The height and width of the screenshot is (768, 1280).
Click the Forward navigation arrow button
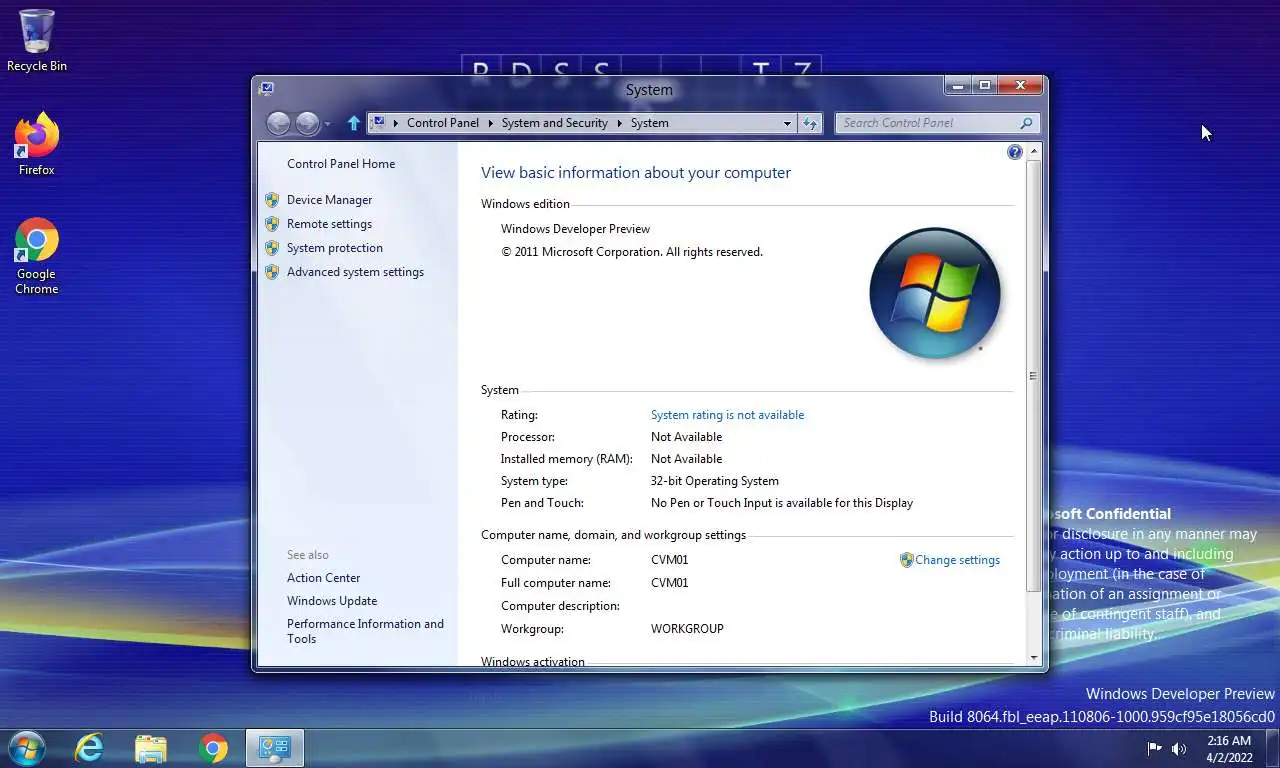pyautogui.click(x=307, y=123)
